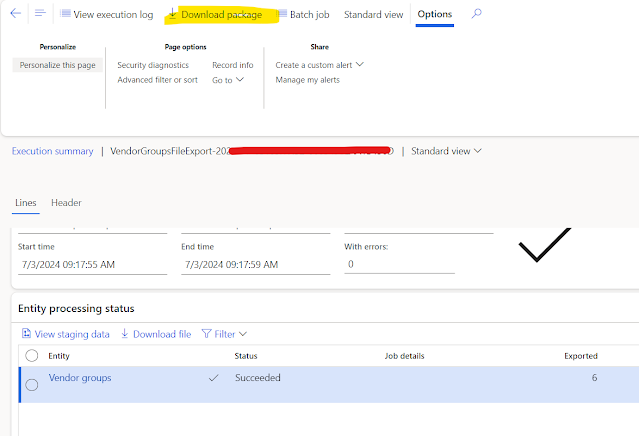
Task: Open the hamburger list menu icon
Action: pyautogui.click(x=40, y=13)
